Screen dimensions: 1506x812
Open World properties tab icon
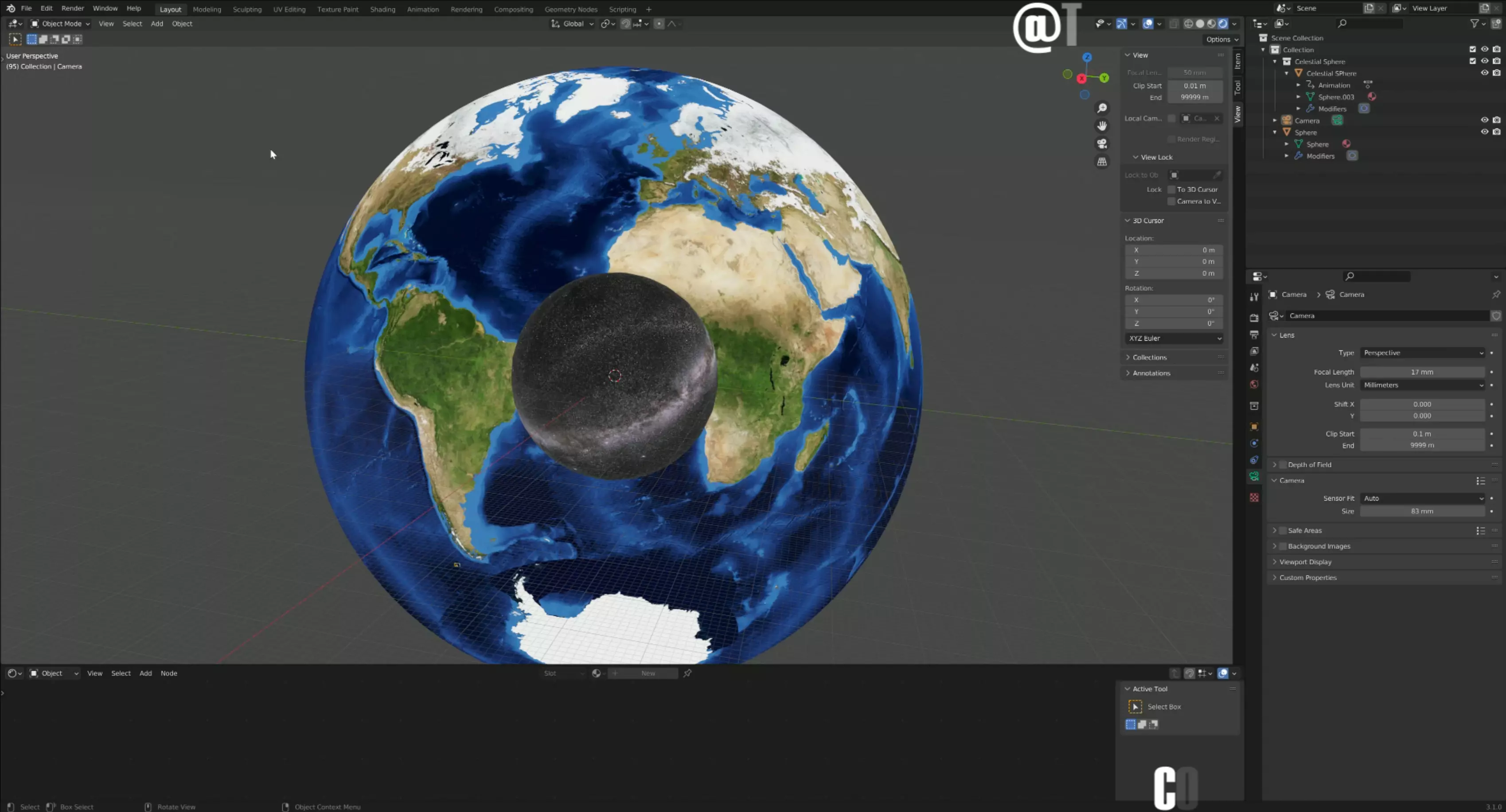coord(1253,385)
